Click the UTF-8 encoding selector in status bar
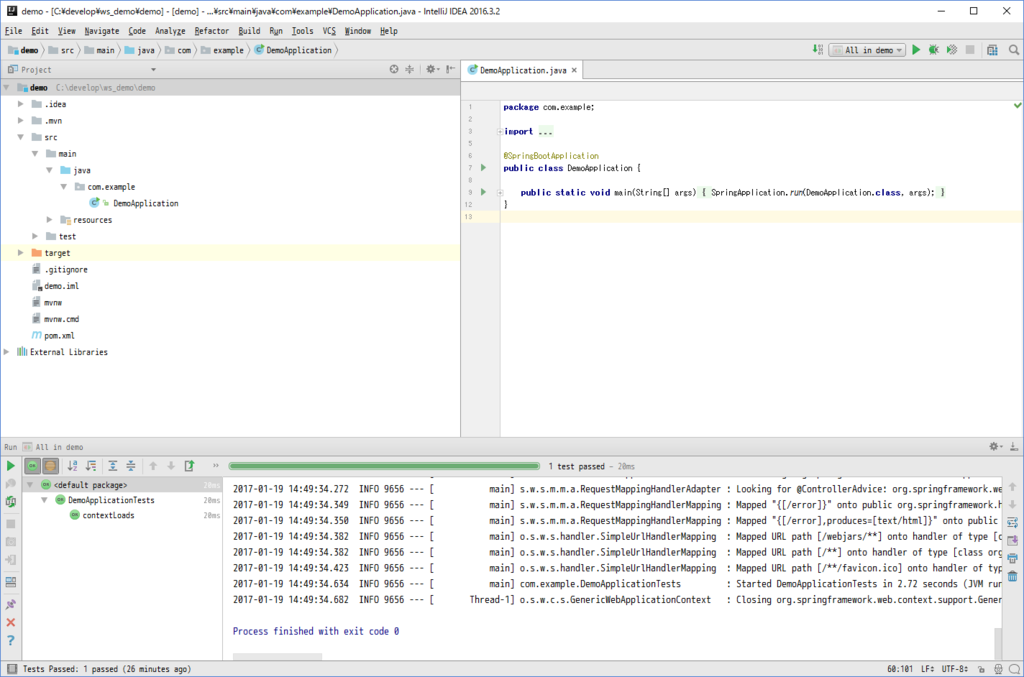 click(955, 669)
